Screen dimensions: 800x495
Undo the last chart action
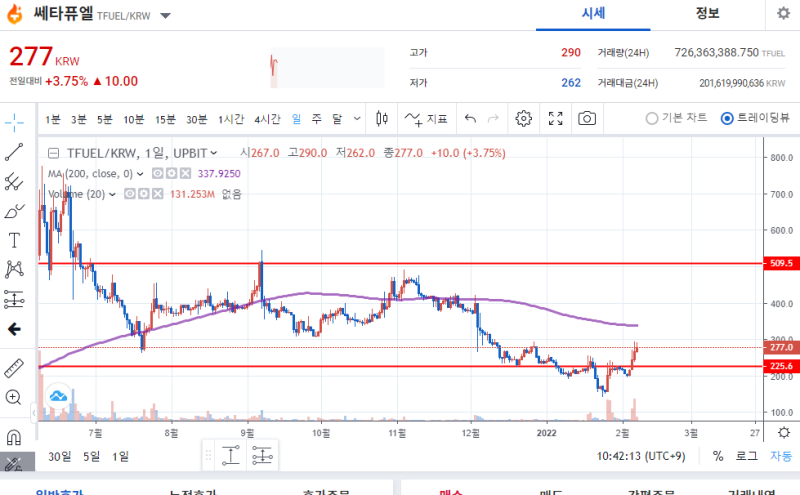click(470, 119)
